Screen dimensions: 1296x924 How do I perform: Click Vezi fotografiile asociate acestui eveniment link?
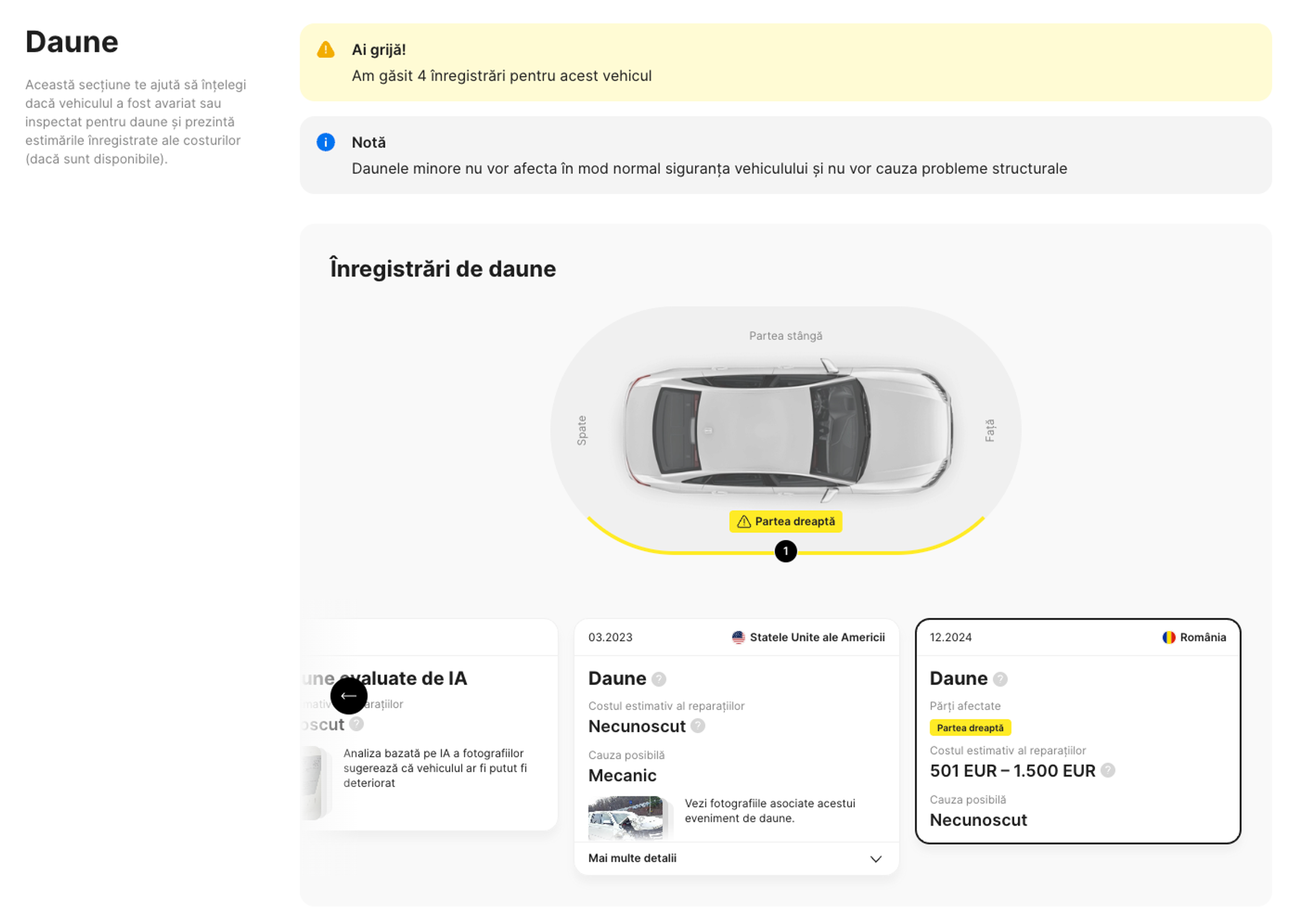click(x=770, y=811)
